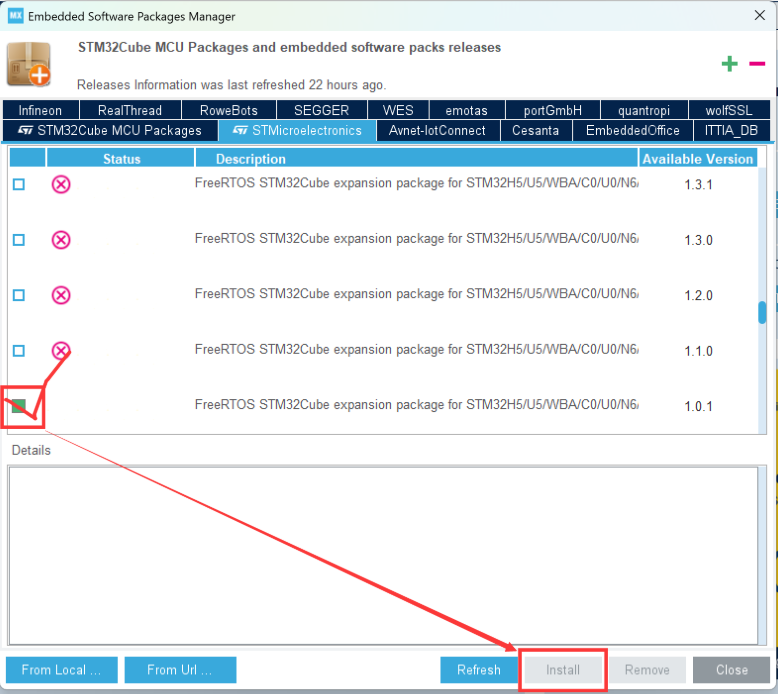
Task: Open the wolfSSL tab
Action: (x=729, y=110)
